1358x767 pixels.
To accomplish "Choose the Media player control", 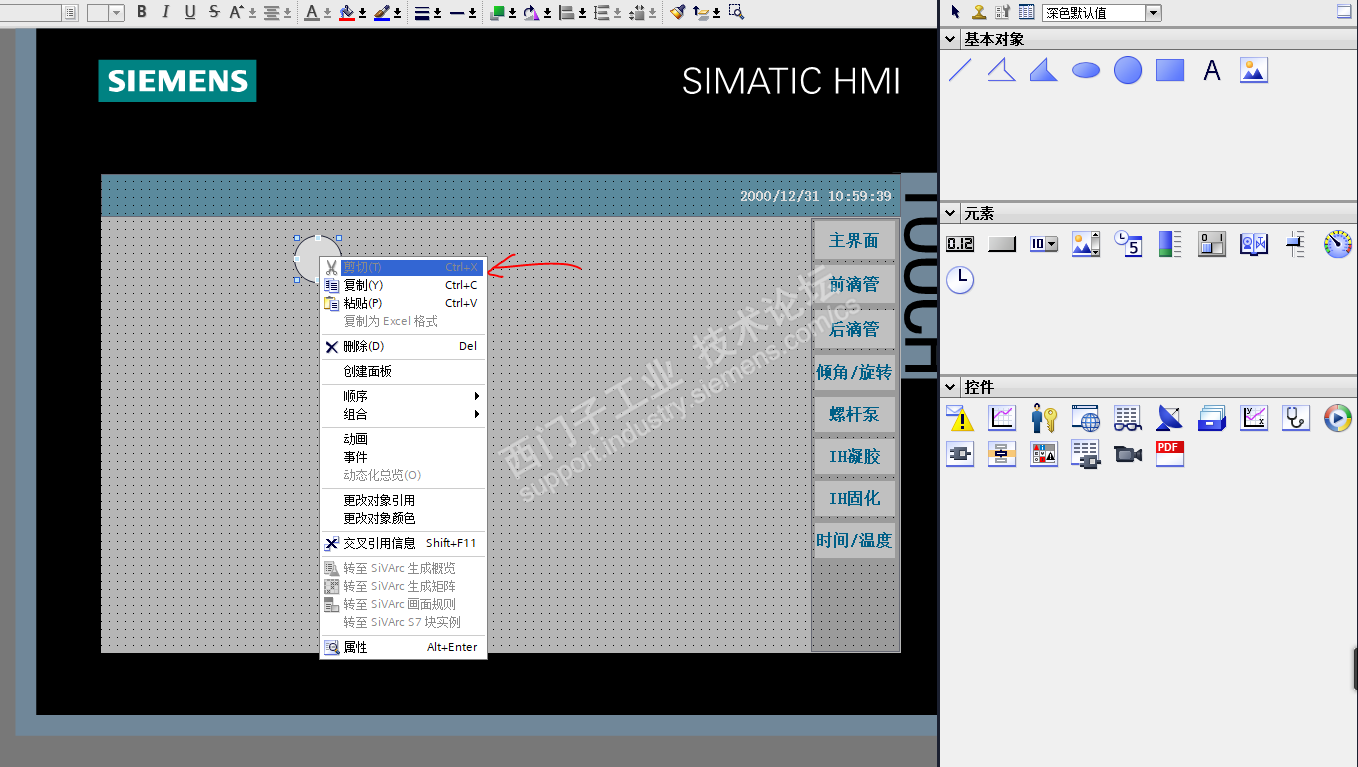I will pyautogui.click(x=1338, y=418).
